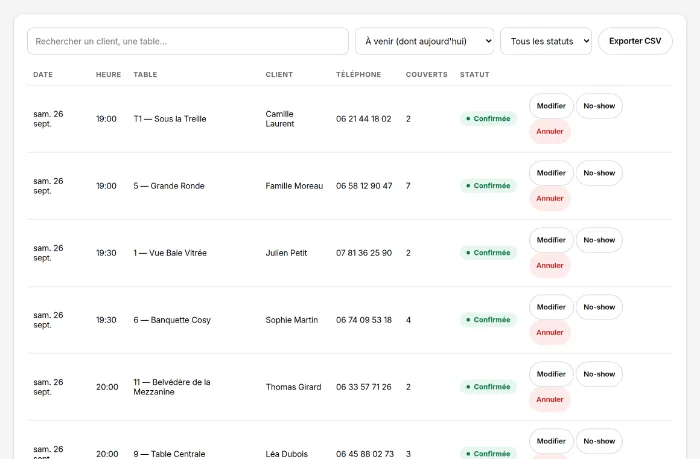Click the Exporter CSV button

tap(635, 41)
